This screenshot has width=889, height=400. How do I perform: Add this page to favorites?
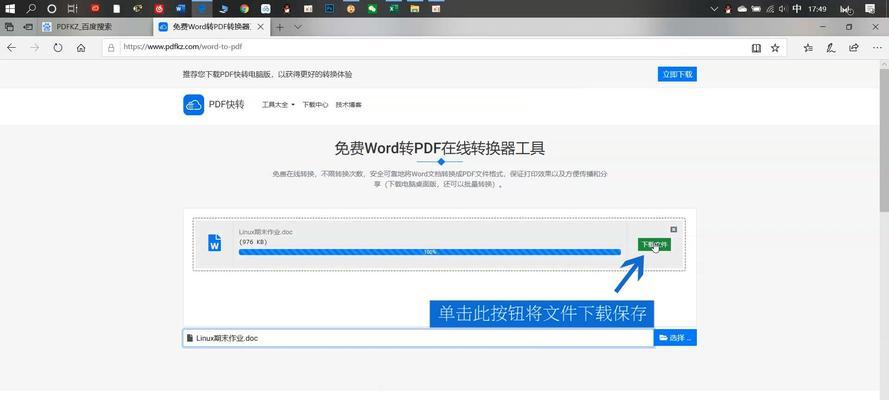(x=775, y=48)
